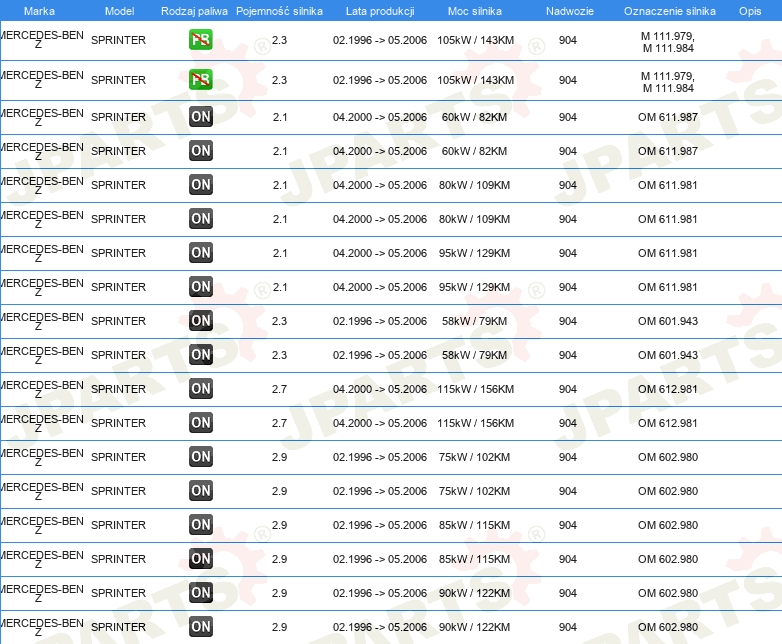Select the first OM 601.943 engine code cell

click(668, 321)
